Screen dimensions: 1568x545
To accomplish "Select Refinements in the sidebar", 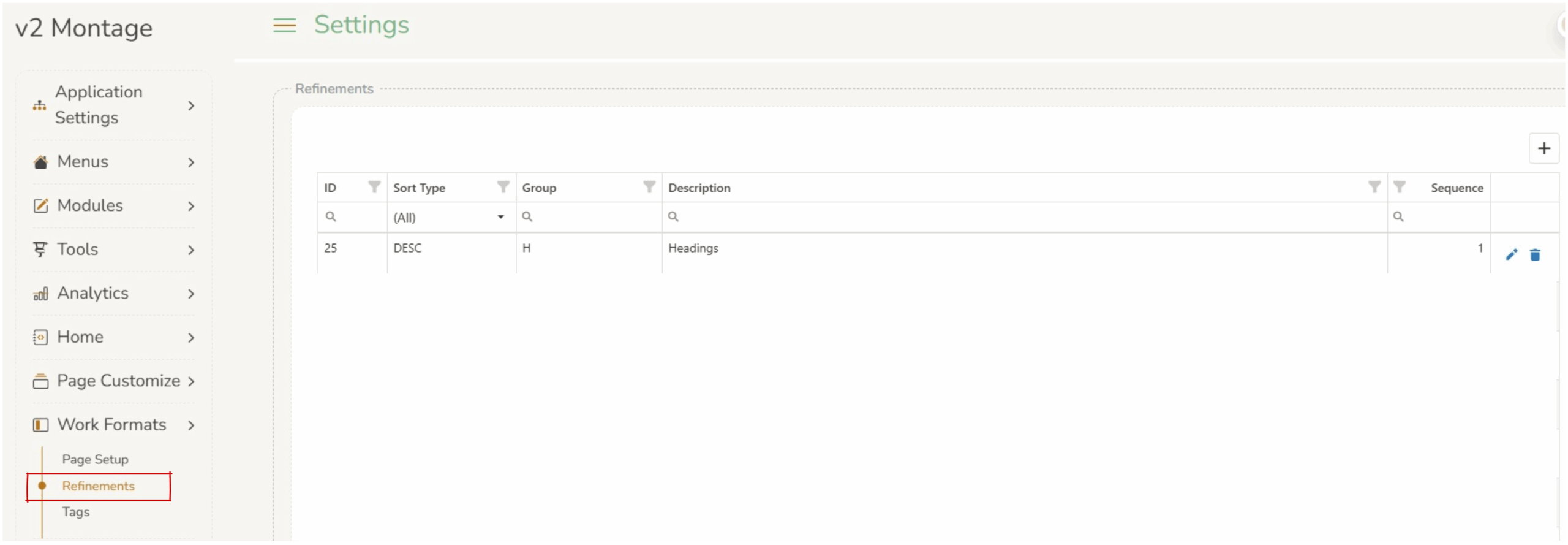I will (98, 486).
